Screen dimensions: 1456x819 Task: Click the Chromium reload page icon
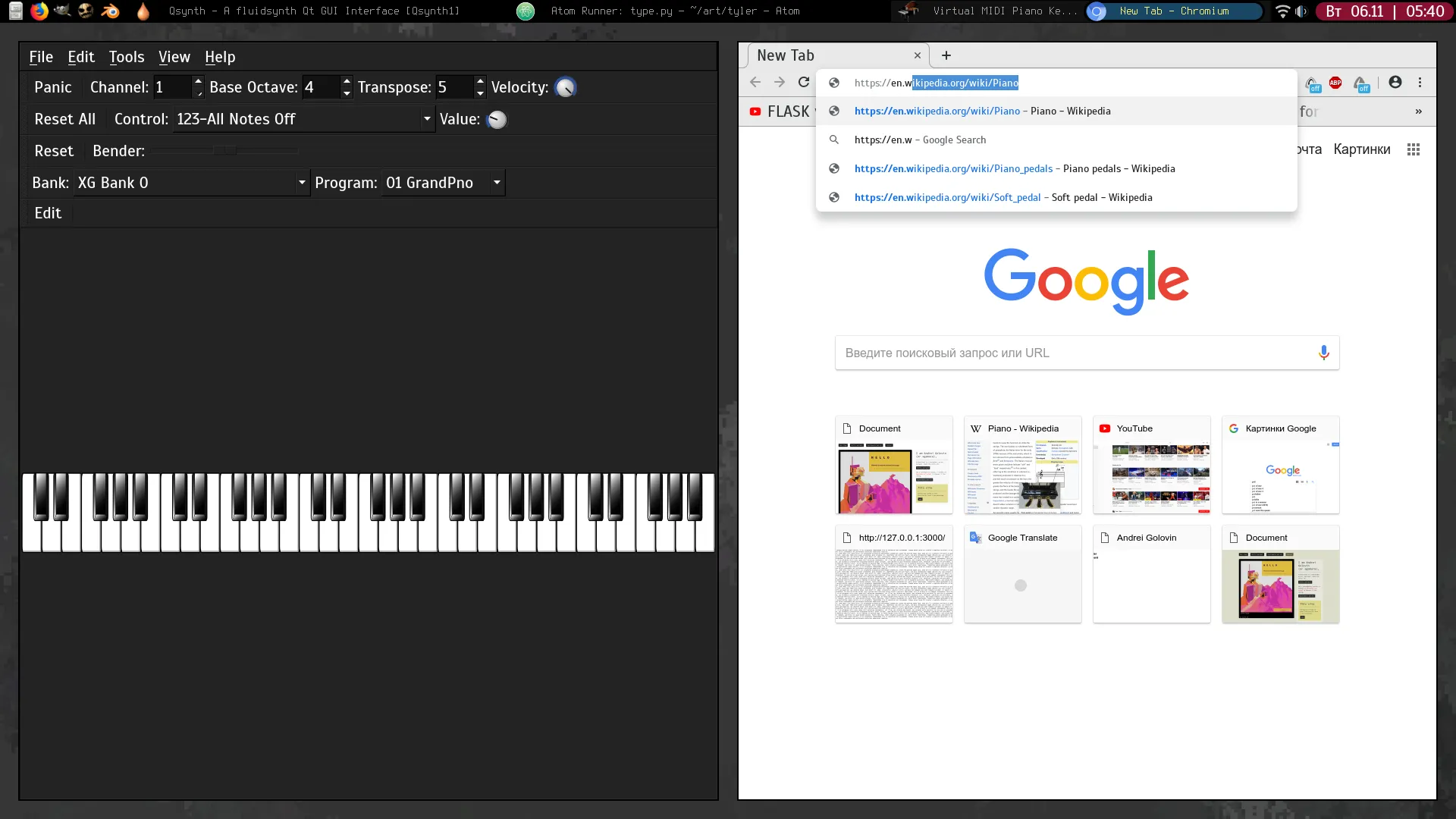coord(804,83)
